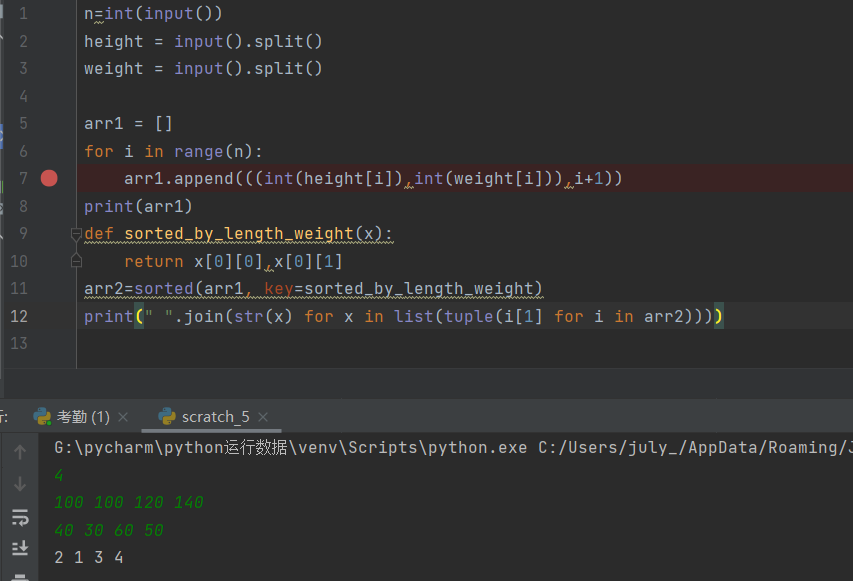Click the 'height = input().split()' line
Image resolution: width=853 pixels, height=581 pixels.
coord(203,41)
